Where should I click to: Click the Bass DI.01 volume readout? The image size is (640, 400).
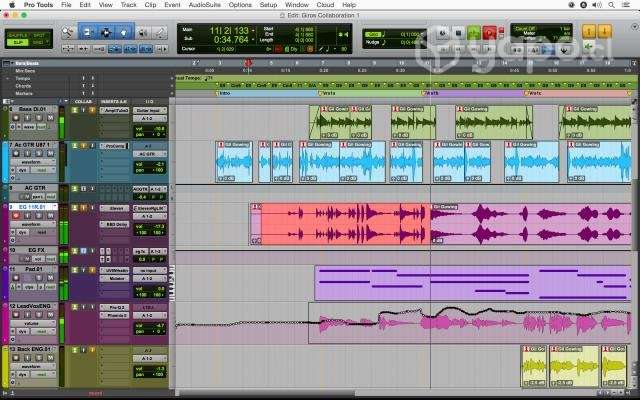150,129
